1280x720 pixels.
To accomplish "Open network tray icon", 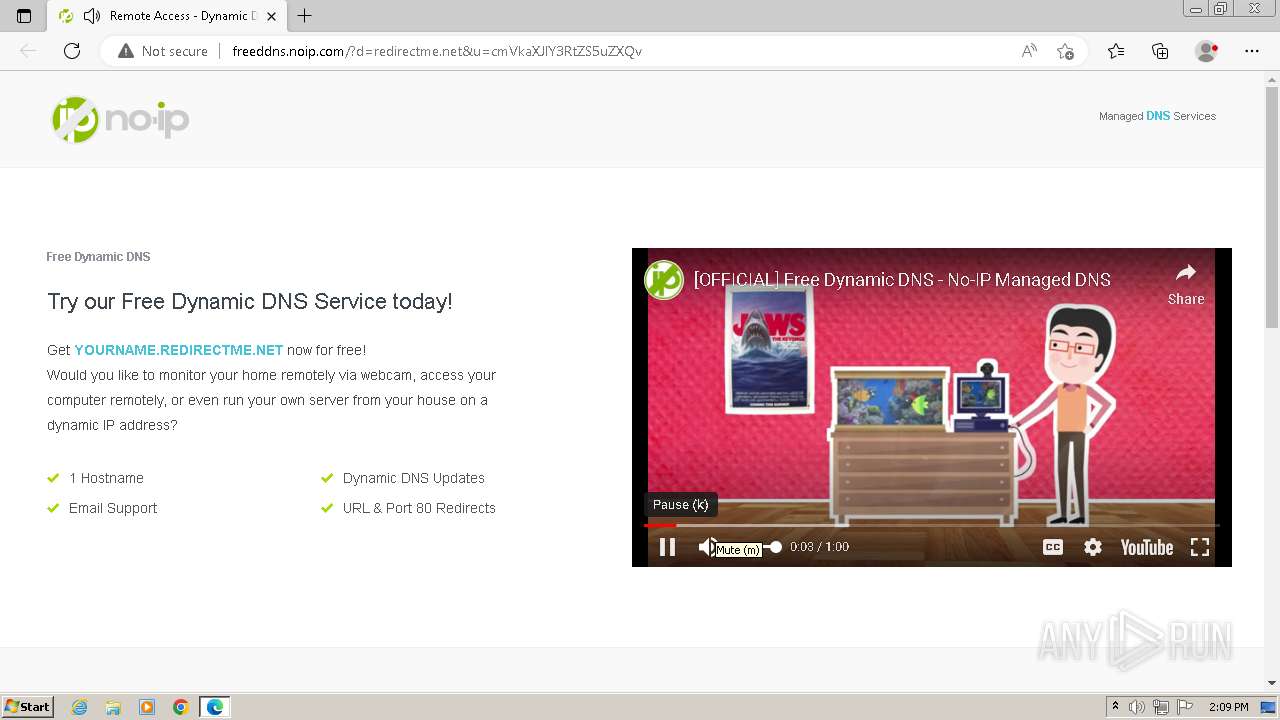I will point(1161,707).
